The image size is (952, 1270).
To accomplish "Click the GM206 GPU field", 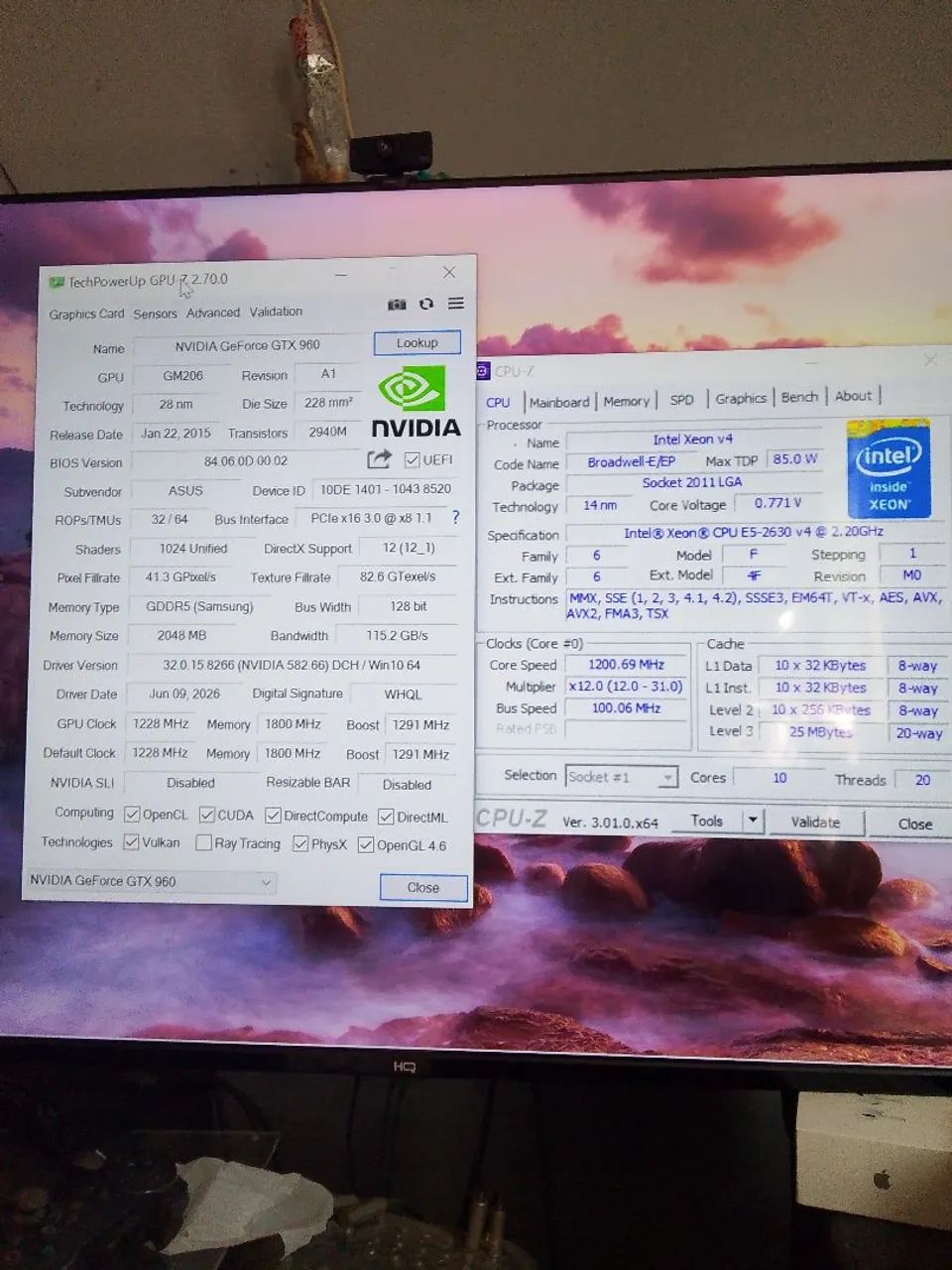I will [x=182, y=376].
